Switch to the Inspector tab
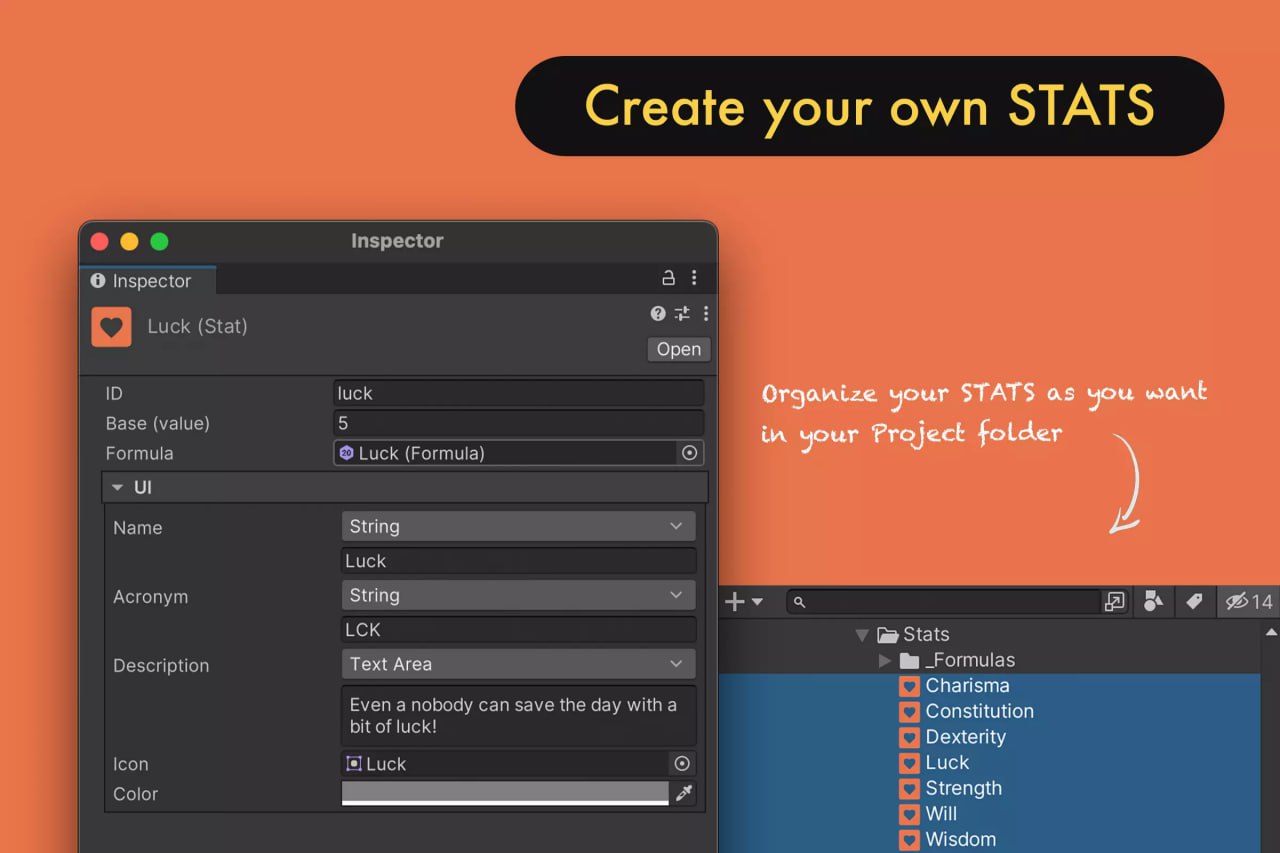The height and width of the screenshot is (853, 1280). coord(146,281)
